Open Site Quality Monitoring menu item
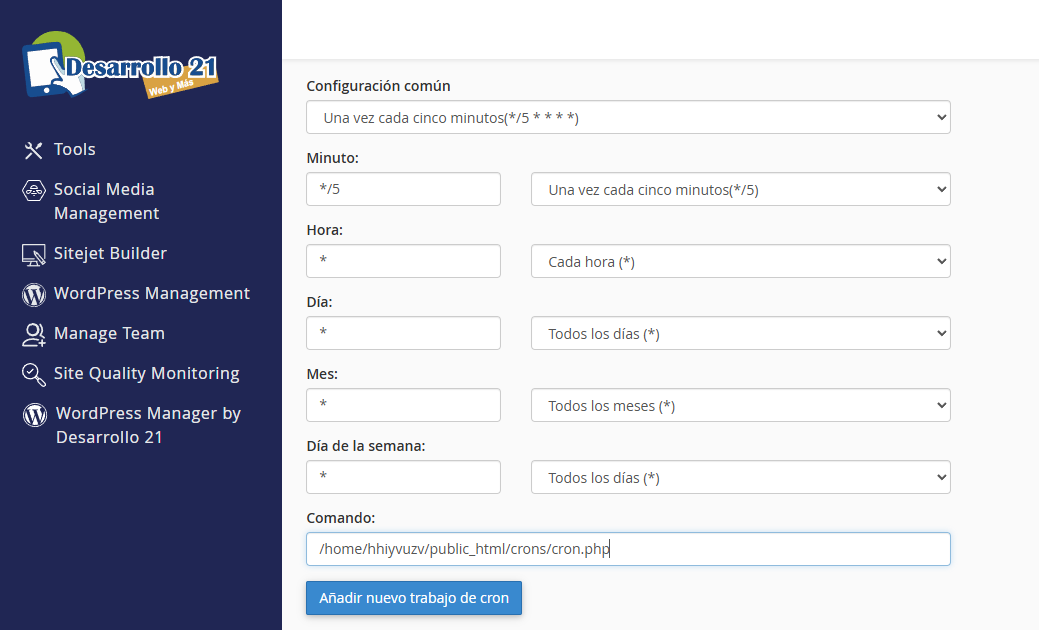1039x630 pixels. click(146, 373)
